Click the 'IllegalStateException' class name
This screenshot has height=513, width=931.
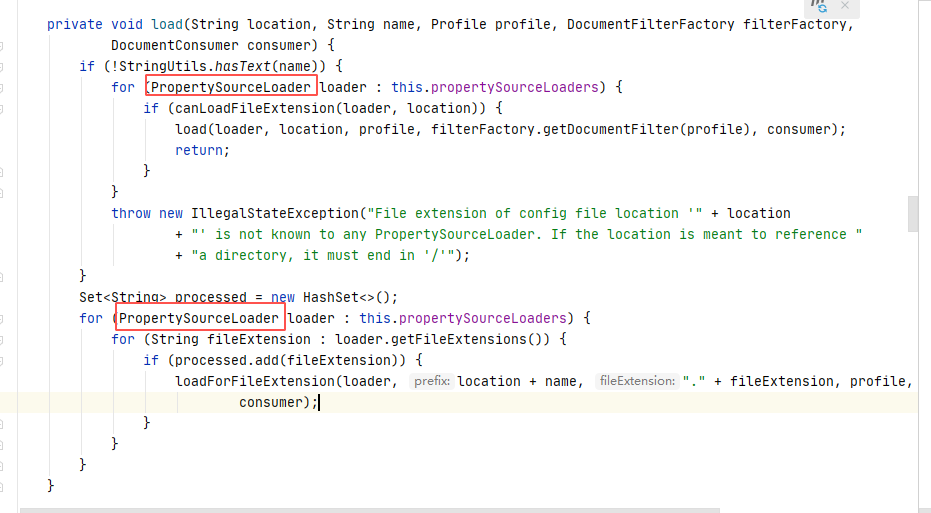pyautogui.click(x=275, y=214)
